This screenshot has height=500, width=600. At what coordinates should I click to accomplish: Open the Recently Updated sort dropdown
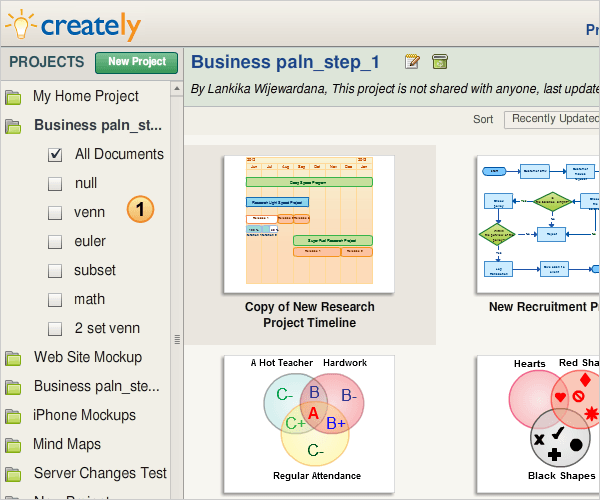[552, 120]
